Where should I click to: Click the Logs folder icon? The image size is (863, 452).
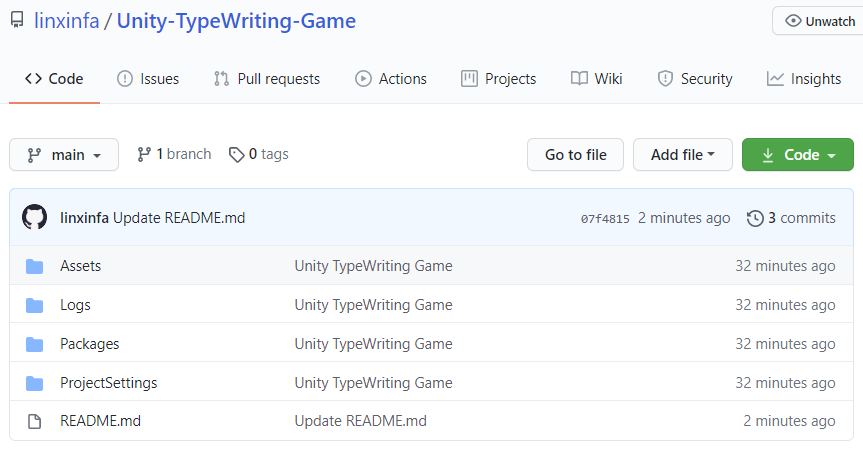coord(35,305)
